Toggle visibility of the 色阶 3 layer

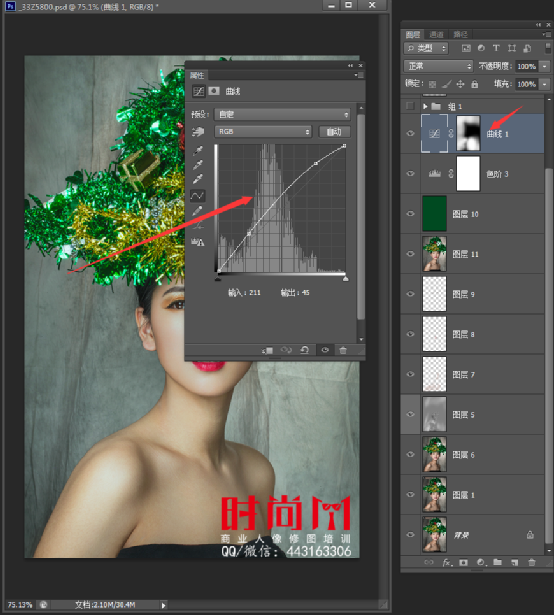[410, 173]
